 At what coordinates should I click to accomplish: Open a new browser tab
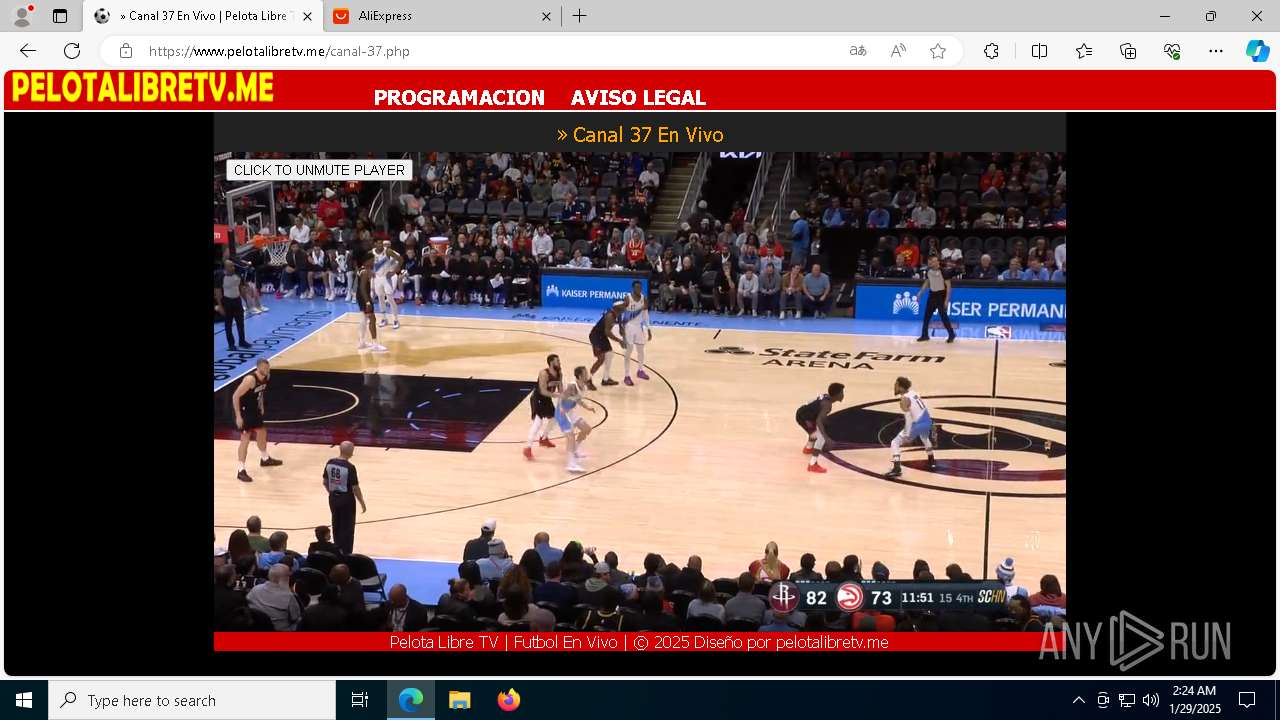click(580, 16)
